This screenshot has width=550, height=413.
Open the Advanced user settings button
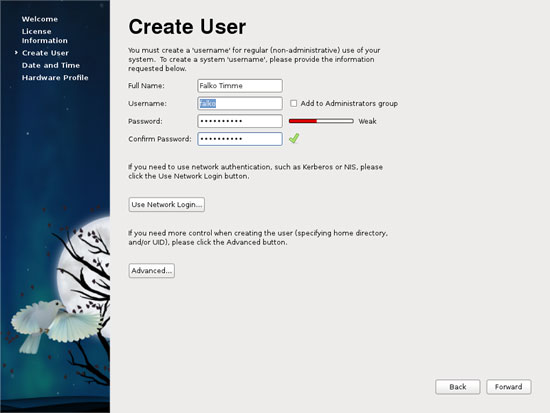click(152, 271)
